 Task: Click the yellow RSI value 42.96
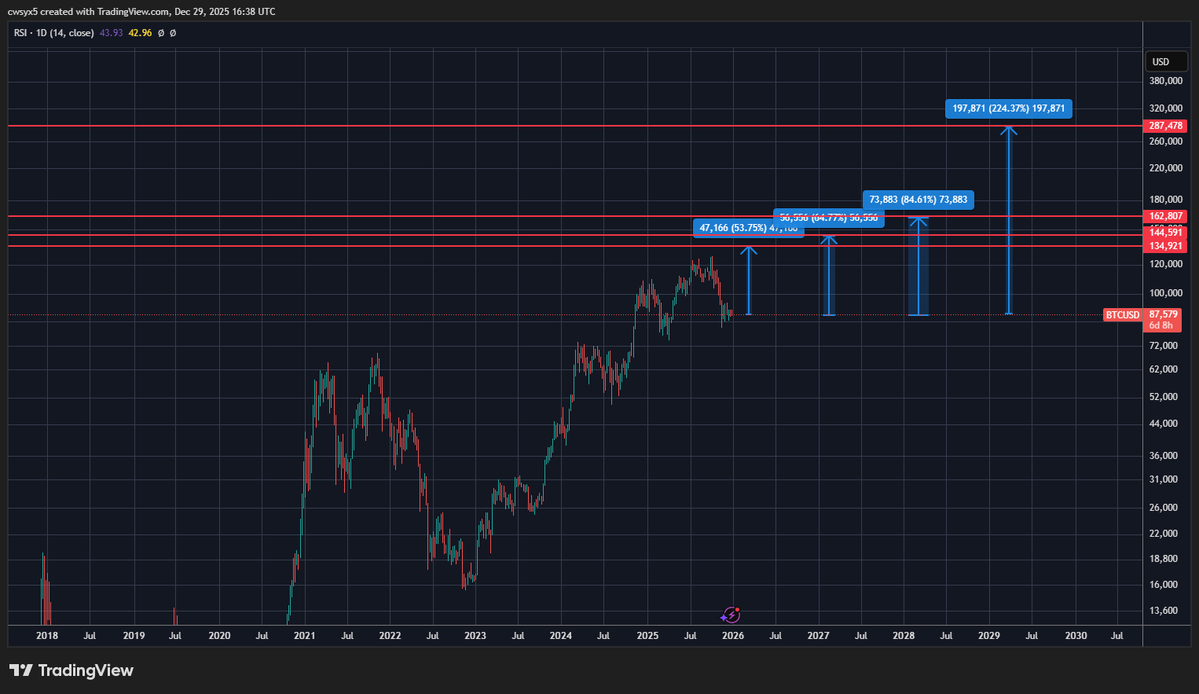[140, 33]
